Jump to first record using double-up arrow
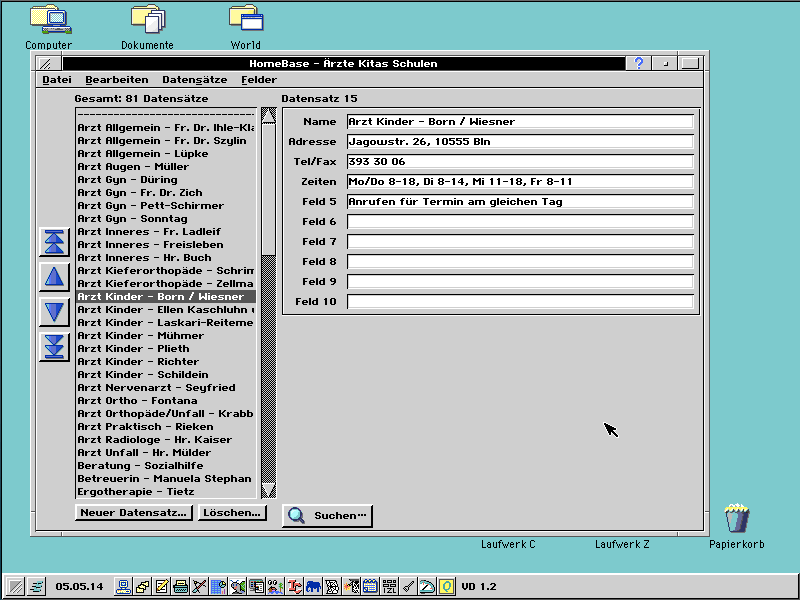800x600 pixels. [53, 241]
